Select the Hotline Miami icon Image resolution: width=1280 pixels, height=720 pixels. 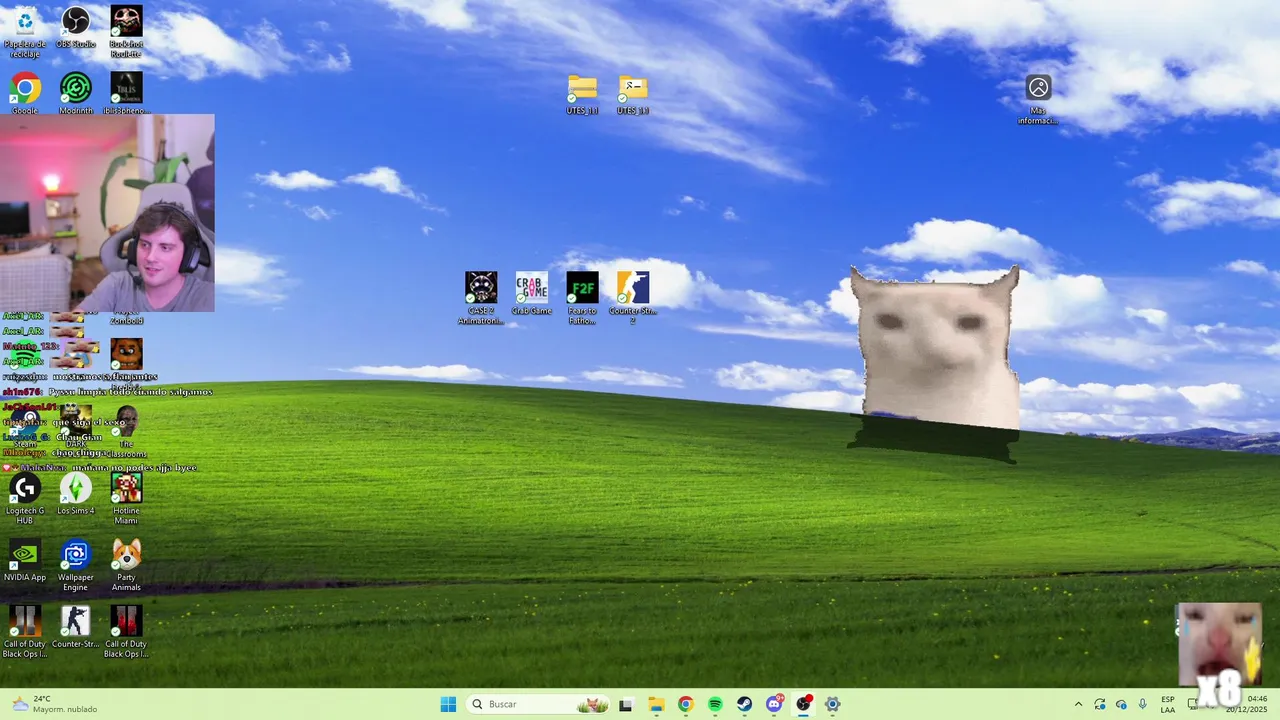[x=126, y=498]
